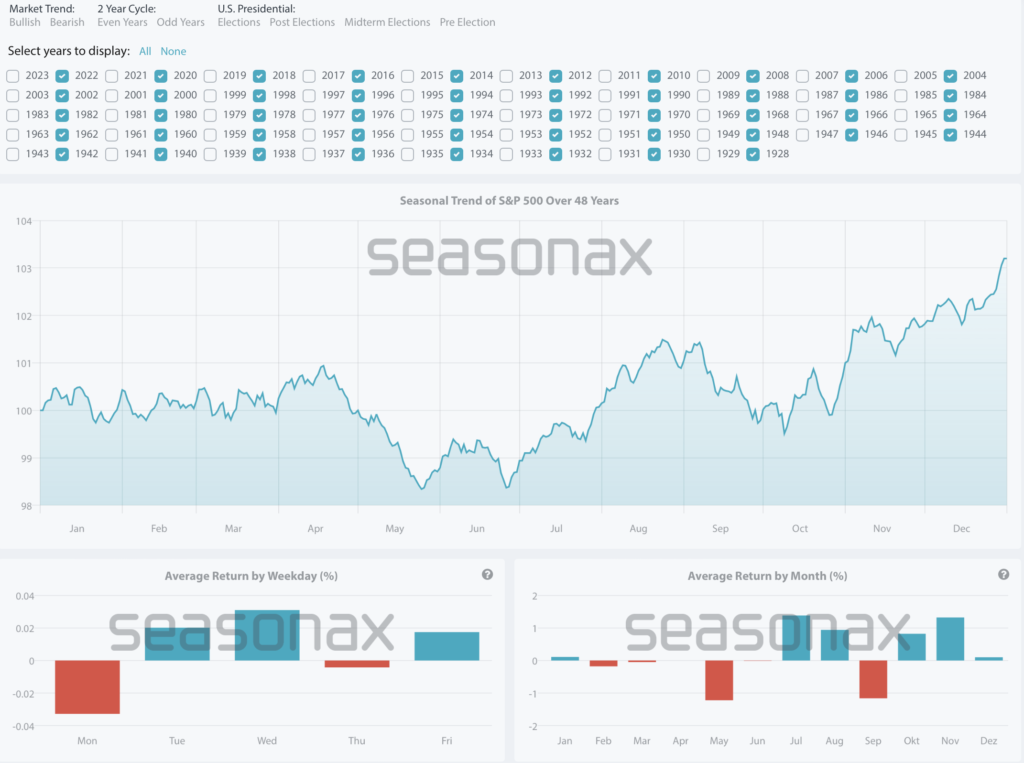
Task: Deselect all years with None link
Action: [x=173, y=51]
